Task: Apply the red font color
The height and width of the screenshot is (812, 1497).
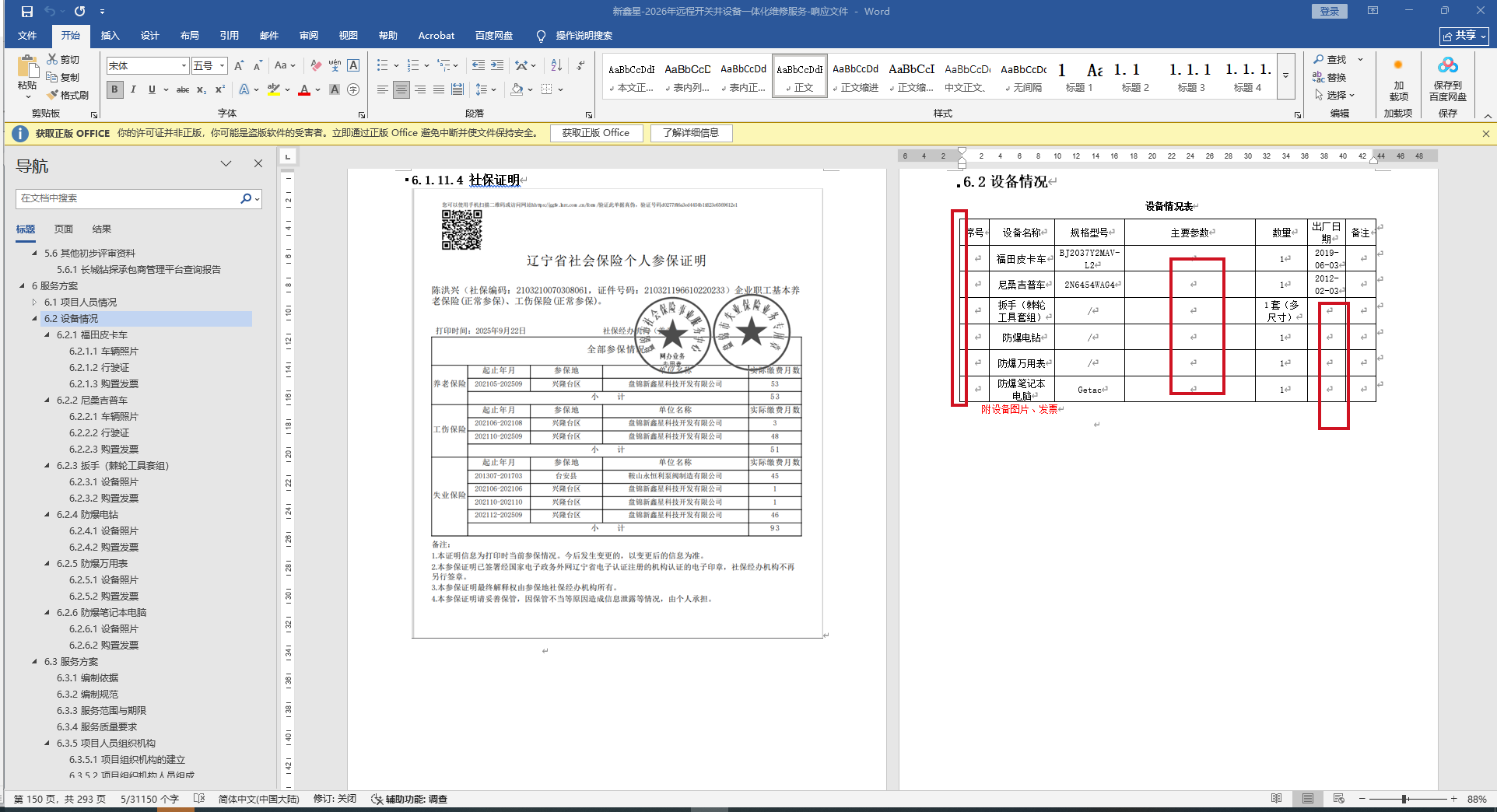Action: click(303, 89)
